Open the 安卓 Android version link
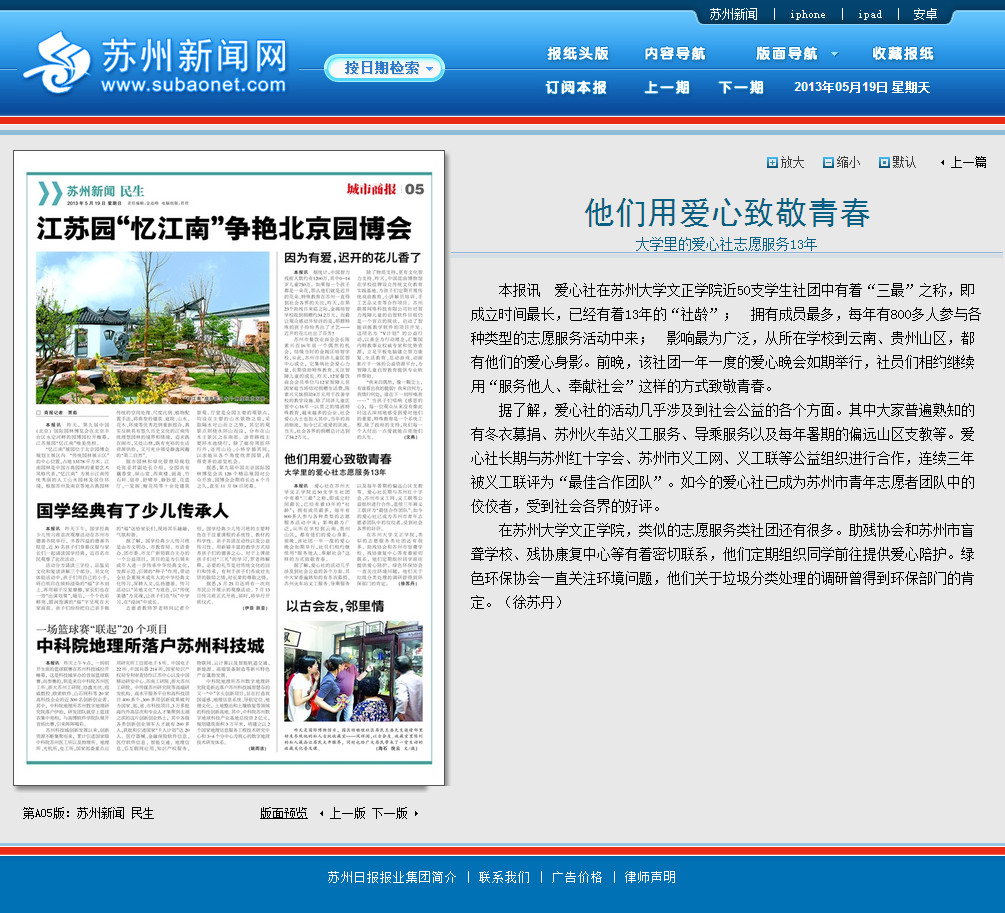The width and height of the screenshot is (1005, 913). pos(925,14)
